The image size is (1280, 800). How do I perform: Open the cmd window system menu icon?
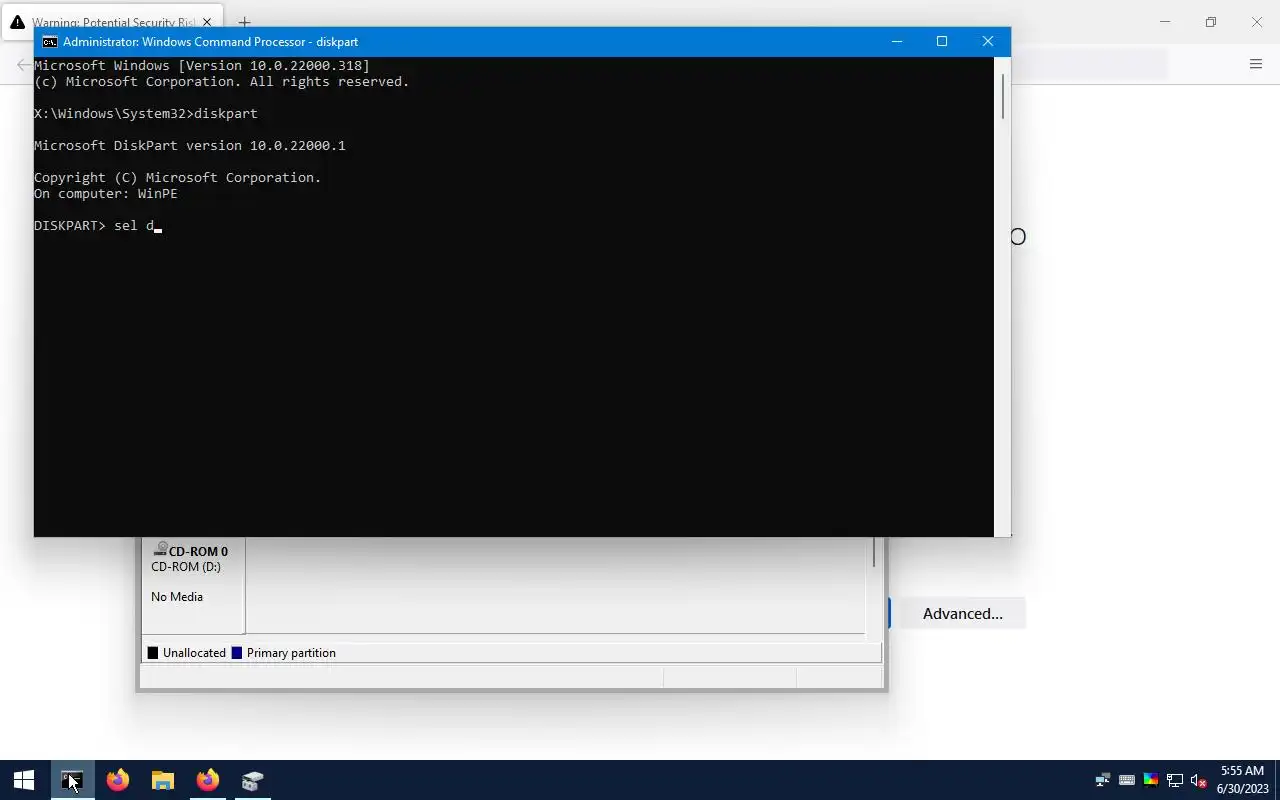(x=49, y=42)
